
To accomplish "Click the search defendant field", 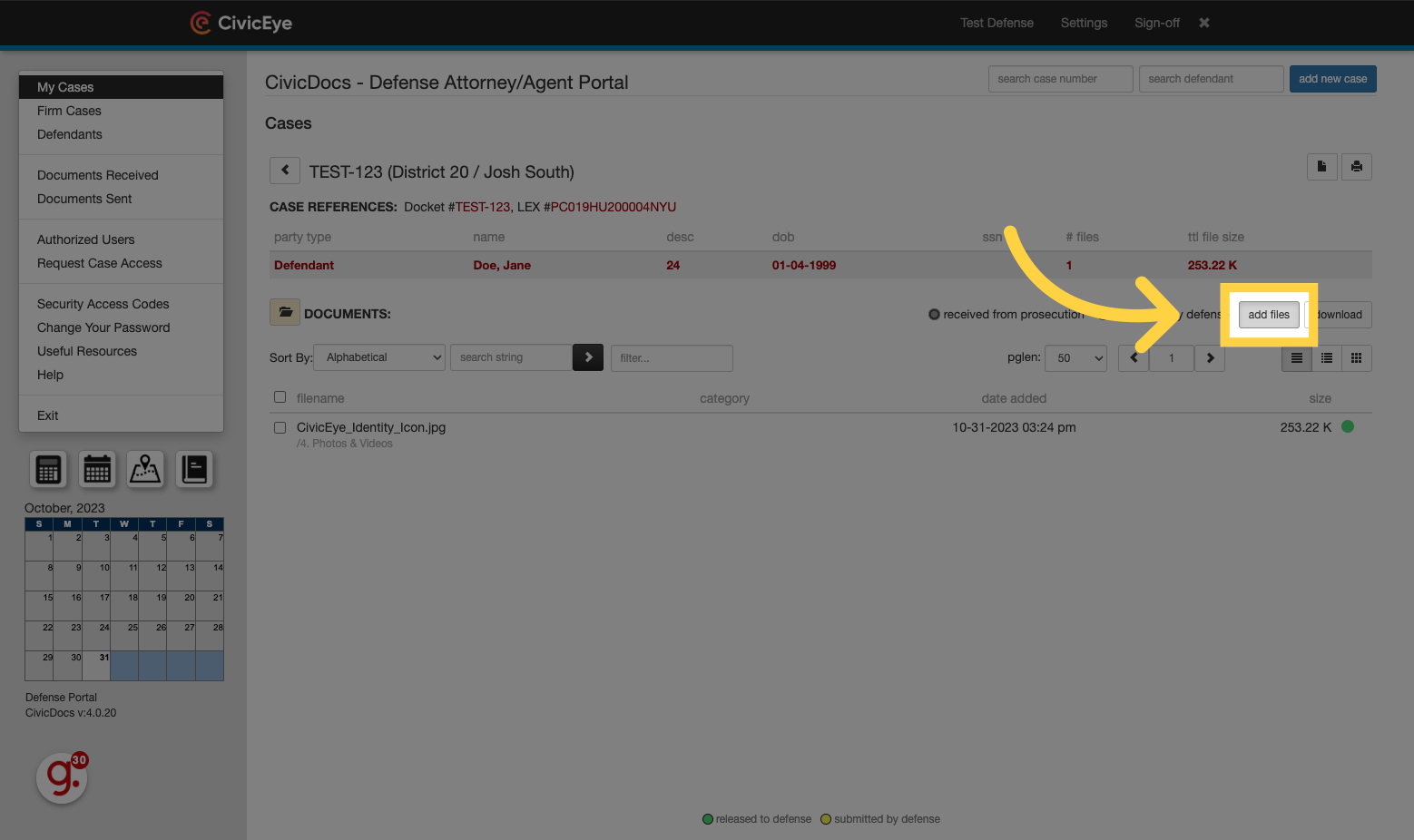I will (x=1211, y=79).
